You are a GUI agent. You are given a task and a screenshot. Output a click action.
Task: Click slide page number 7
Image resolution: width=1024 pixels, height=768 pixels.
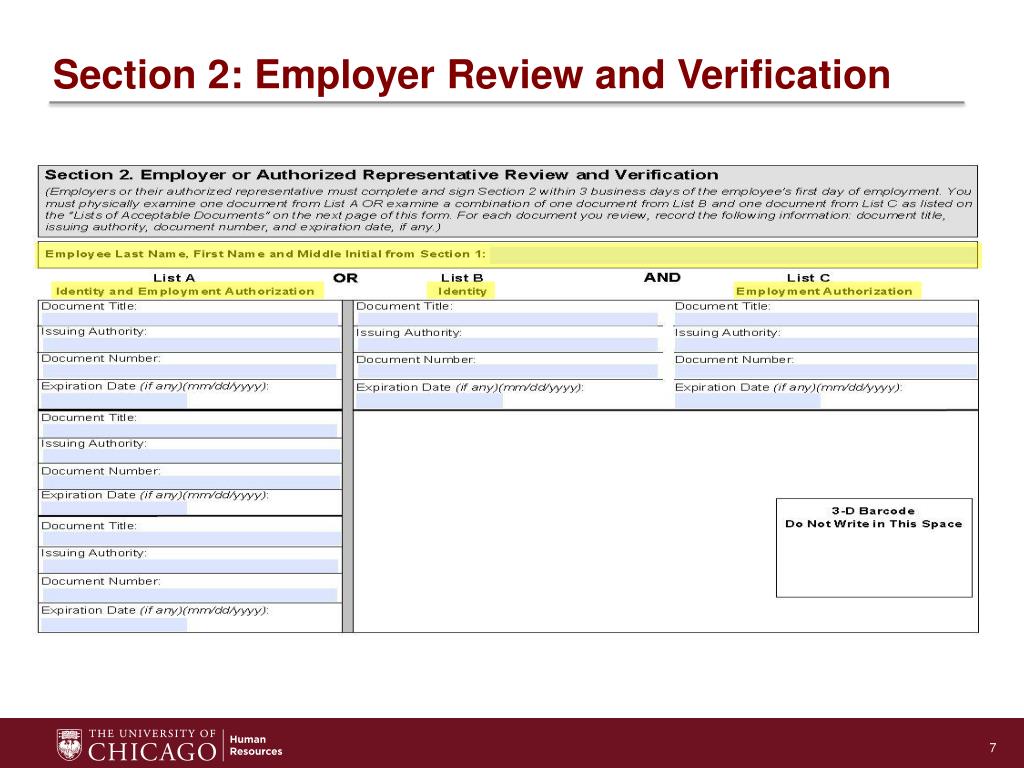(x=993, y=748)
